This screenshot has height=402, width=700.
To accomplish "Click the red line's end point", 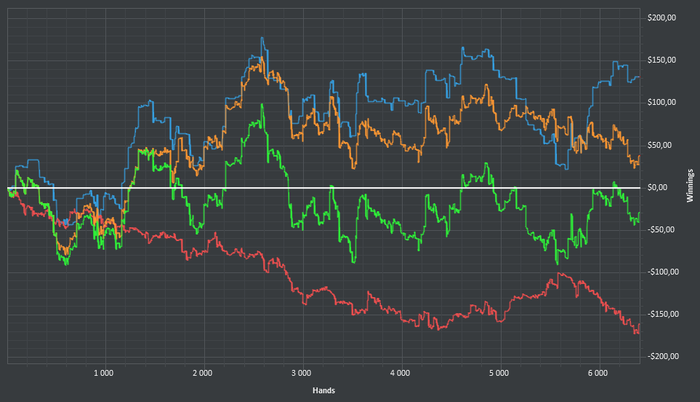I will click(639, 324).
